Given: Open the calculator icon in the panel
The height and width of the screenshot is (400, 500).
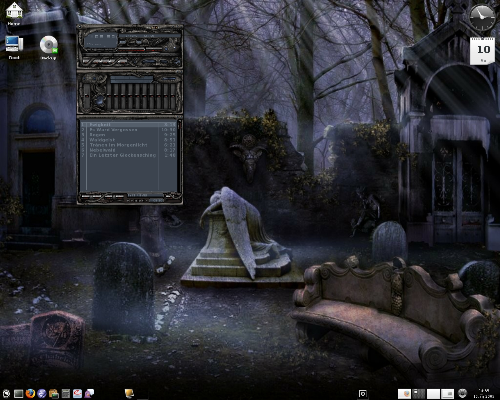Looking at the screenshot, I should pos(65,394).
